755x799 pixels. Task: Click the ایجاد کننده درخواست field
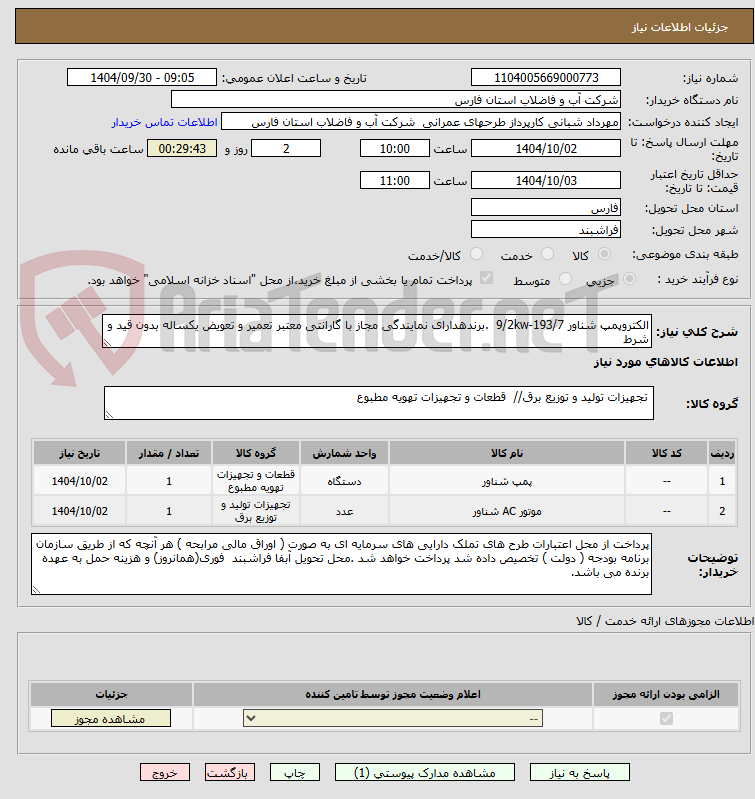coord(421,122)
